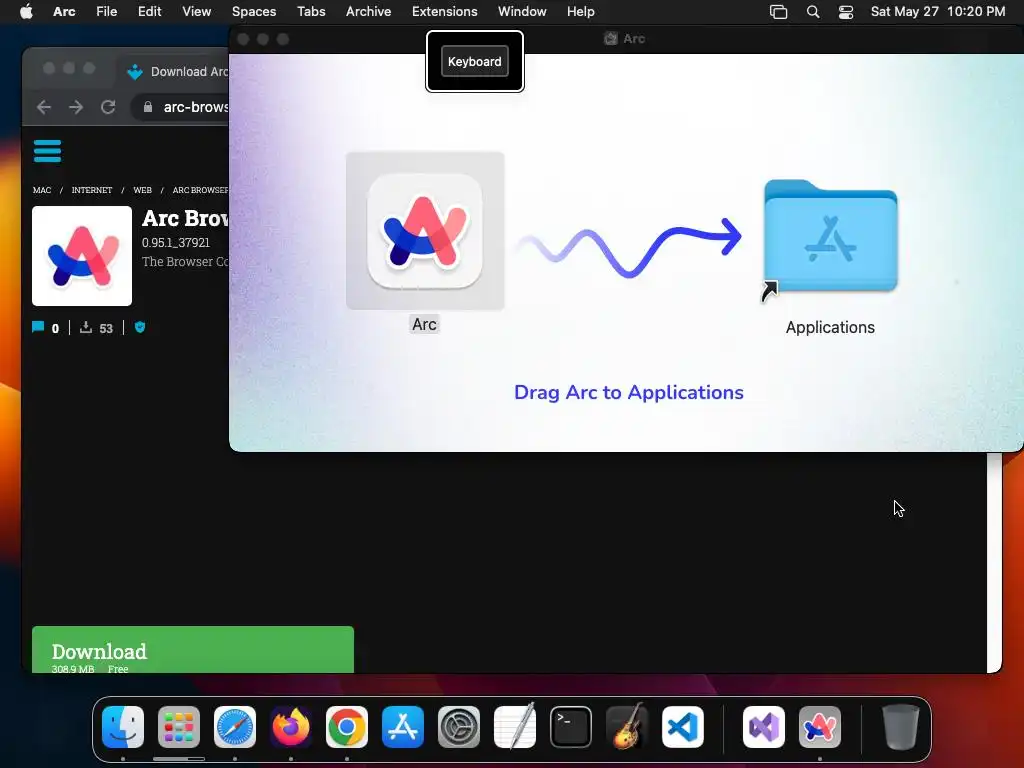
Task: Click the ARC BROWSER breadcrumb link
Action: tap(200, 190)
